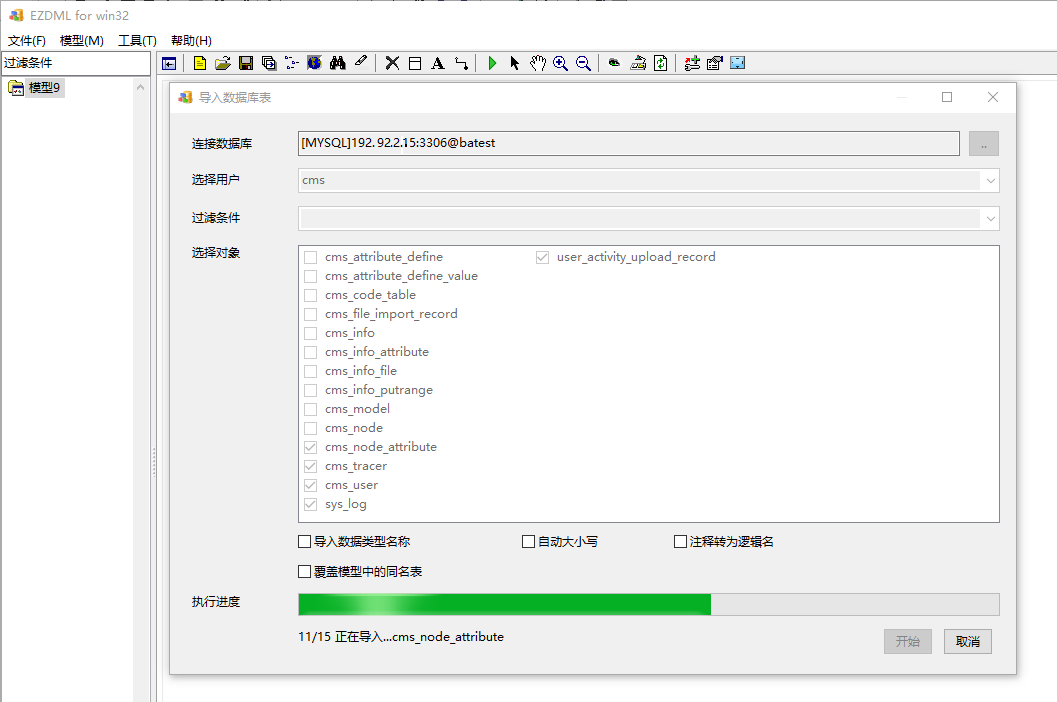Select the Text A tool
Viewport: 1057px width, 702px height.
tap(438, 63)
